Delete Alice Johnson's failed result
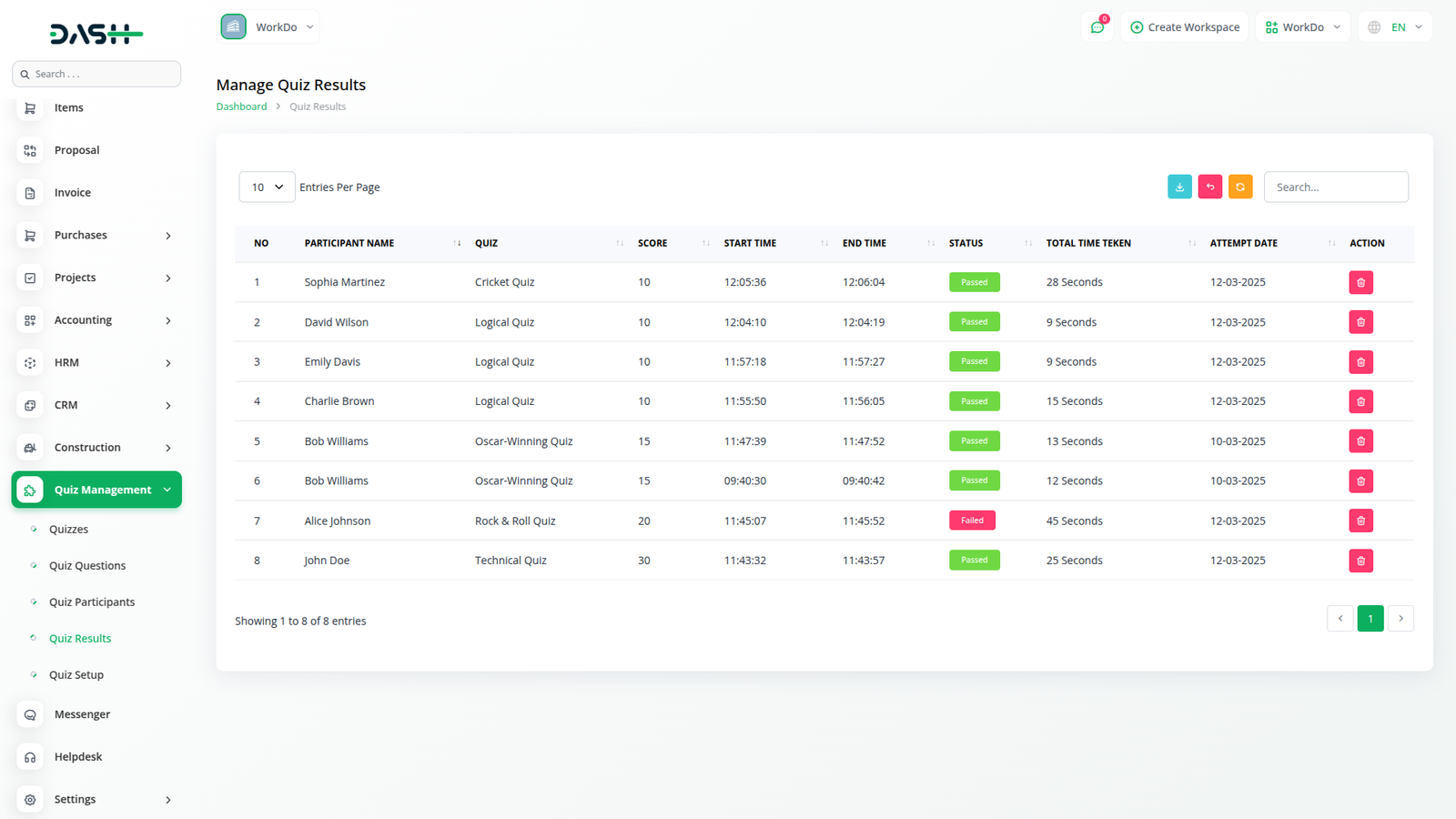The image size is (1456, 819). tap(1360, 521)
